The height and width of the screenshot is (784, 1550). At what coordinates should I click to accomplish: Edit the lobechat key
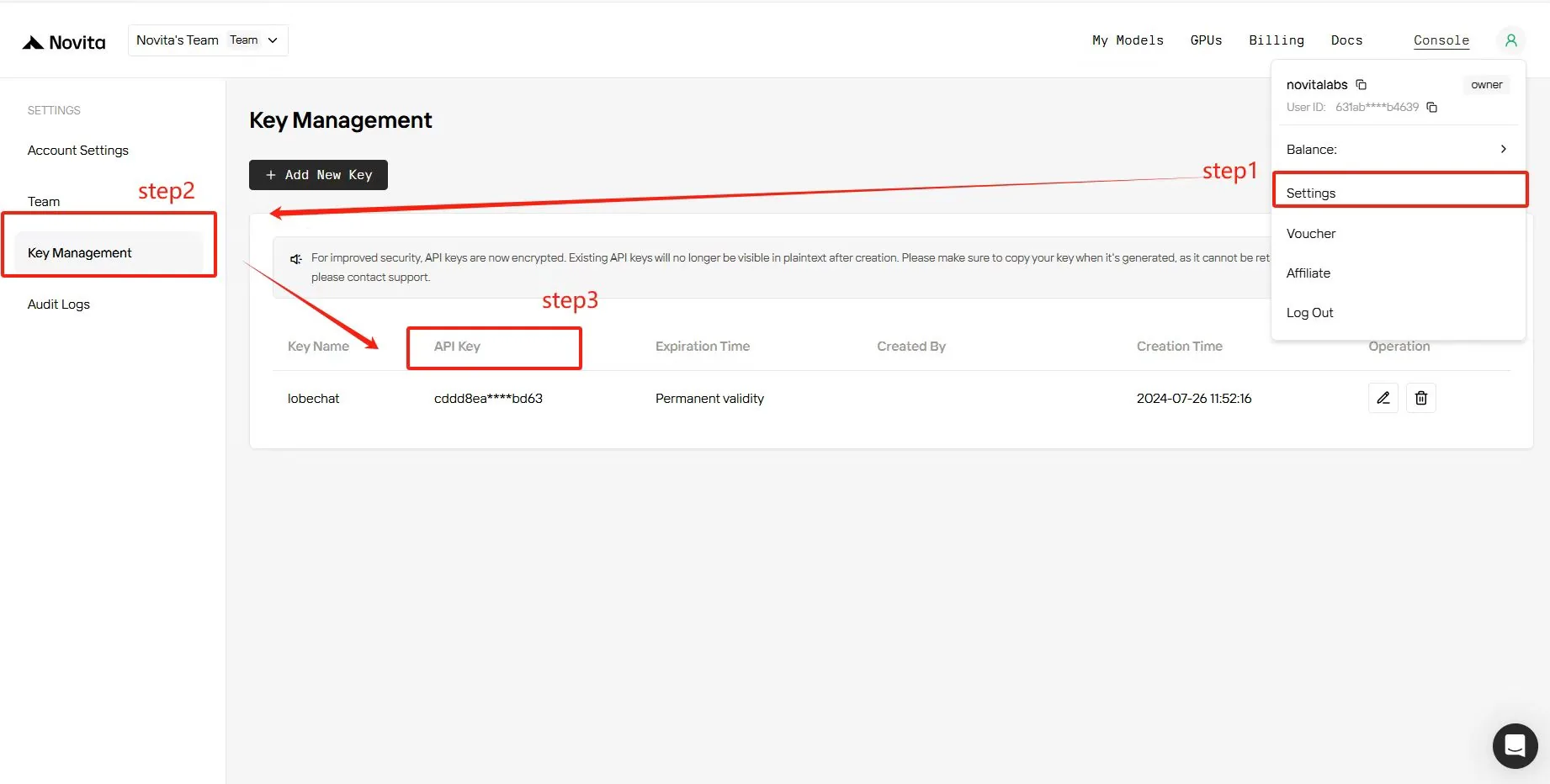[x=1383, y=398]
